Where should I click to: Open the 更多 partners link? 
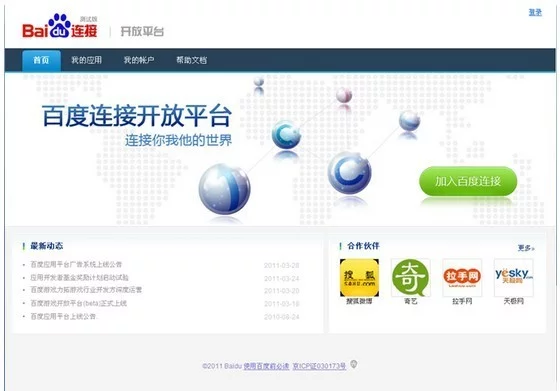click(526, 248)
